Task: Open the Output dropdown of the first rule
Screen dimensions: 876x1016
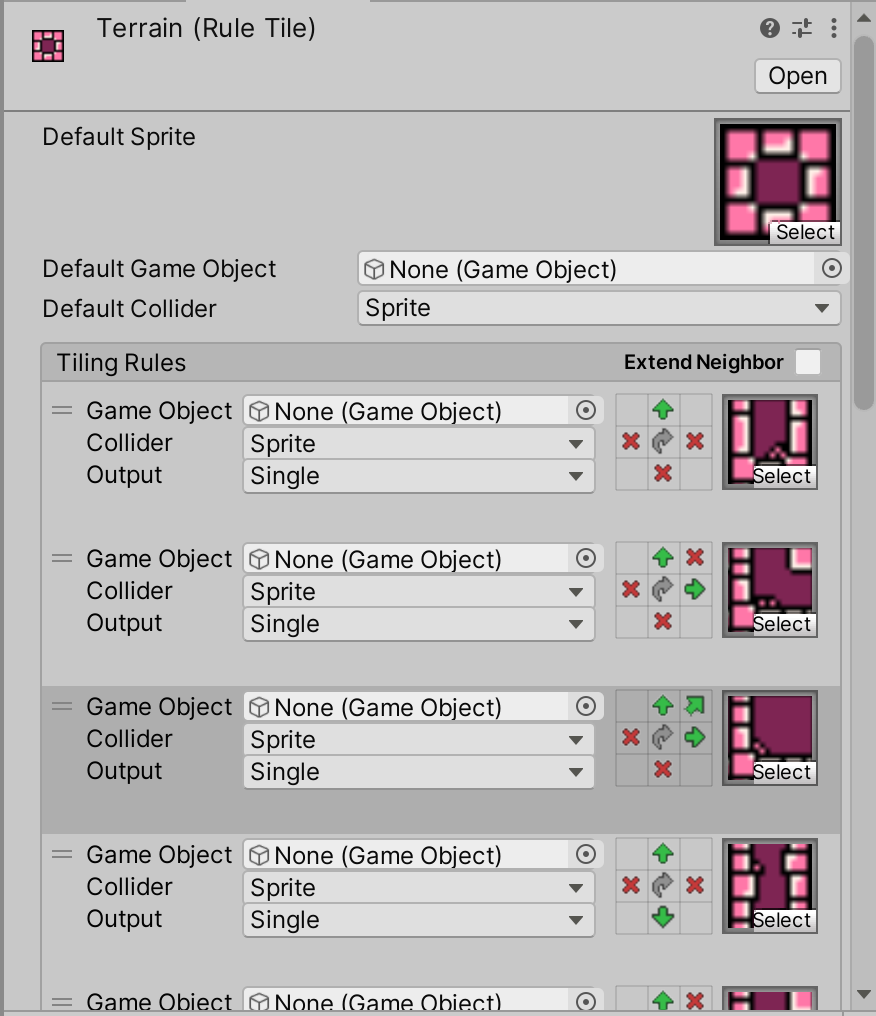Action: [418, 476]
